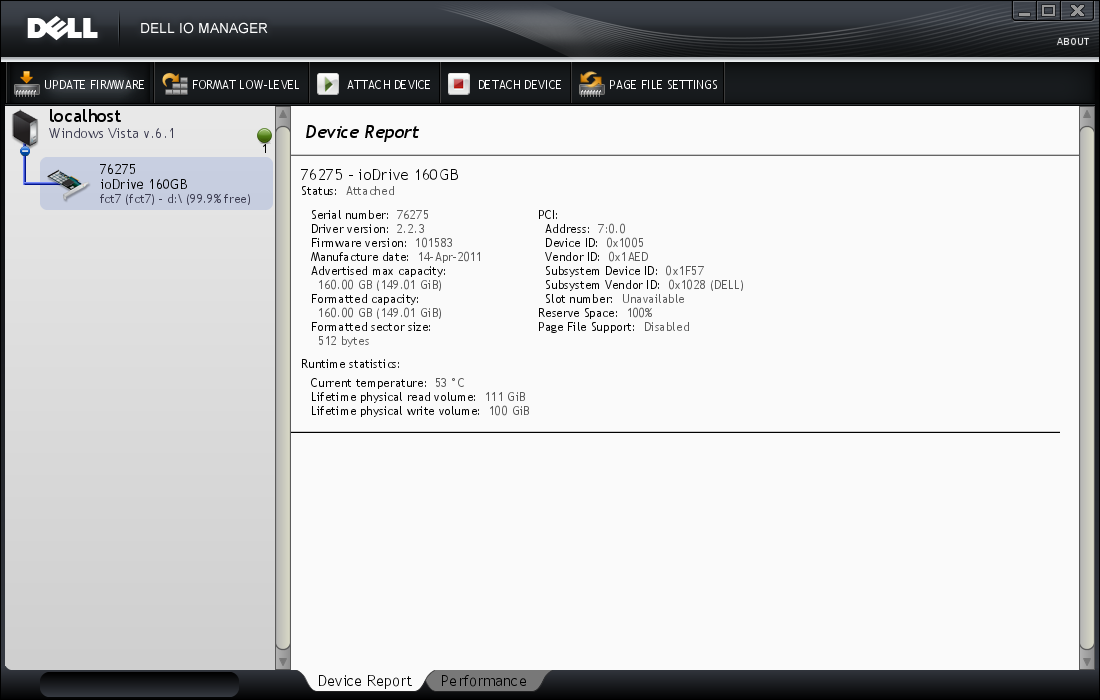Viewport: 1100px width, 700px height.
Task: Switch to the Performance tab
Action: [483, 681]
